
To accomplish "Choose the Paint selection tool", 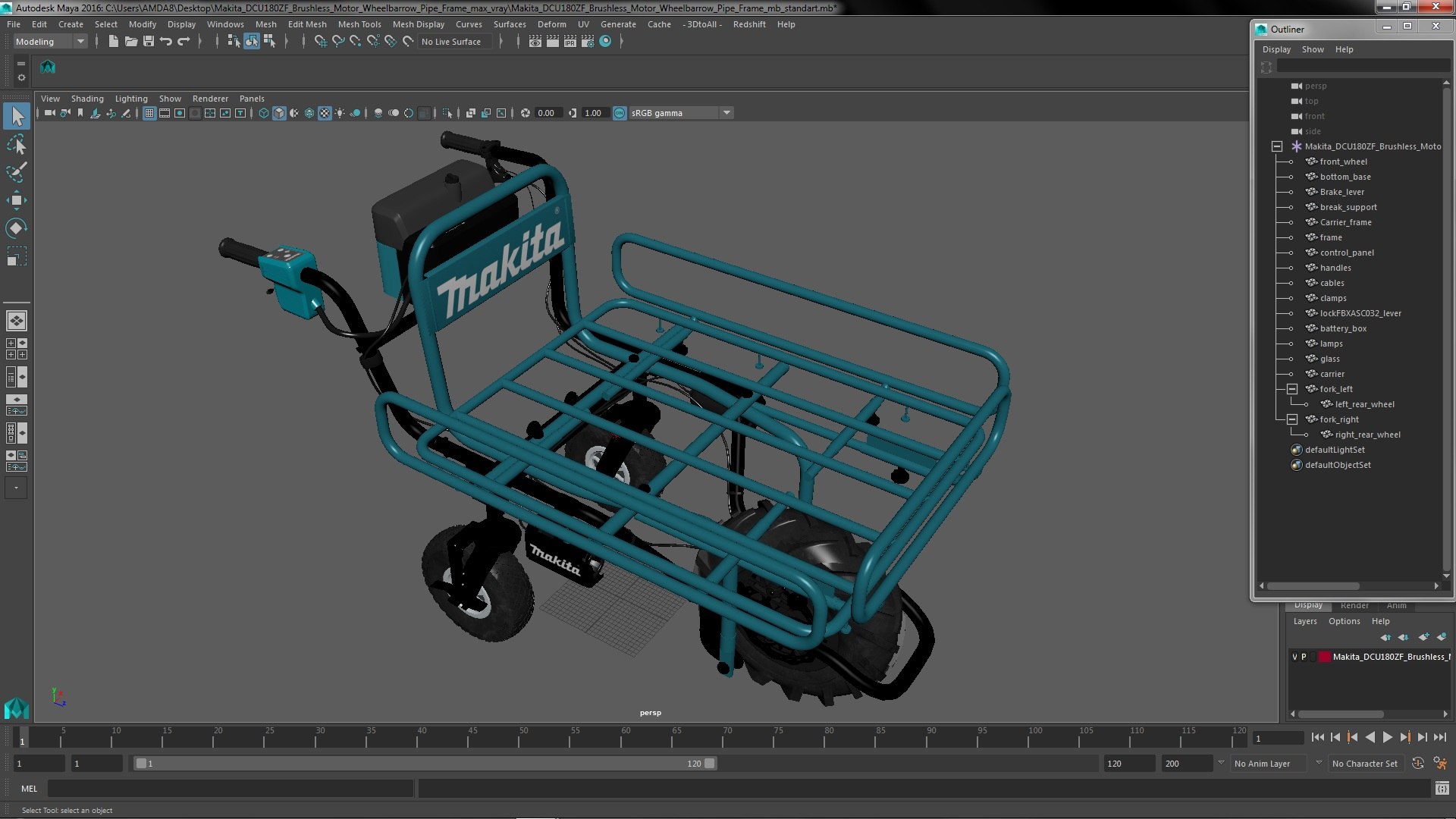I will (x=16, y=172).
